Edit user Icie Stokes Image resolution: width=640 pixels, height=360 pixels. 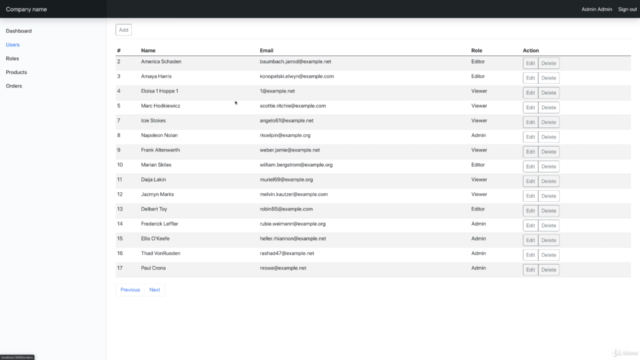point(530,122)
